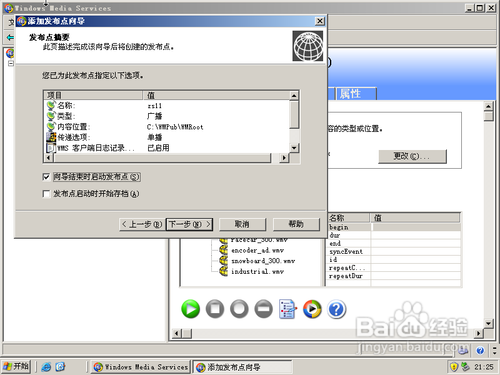This screenshot has width=500, height=375.
Task: Click the Previous step button
Action: [142, 224]
